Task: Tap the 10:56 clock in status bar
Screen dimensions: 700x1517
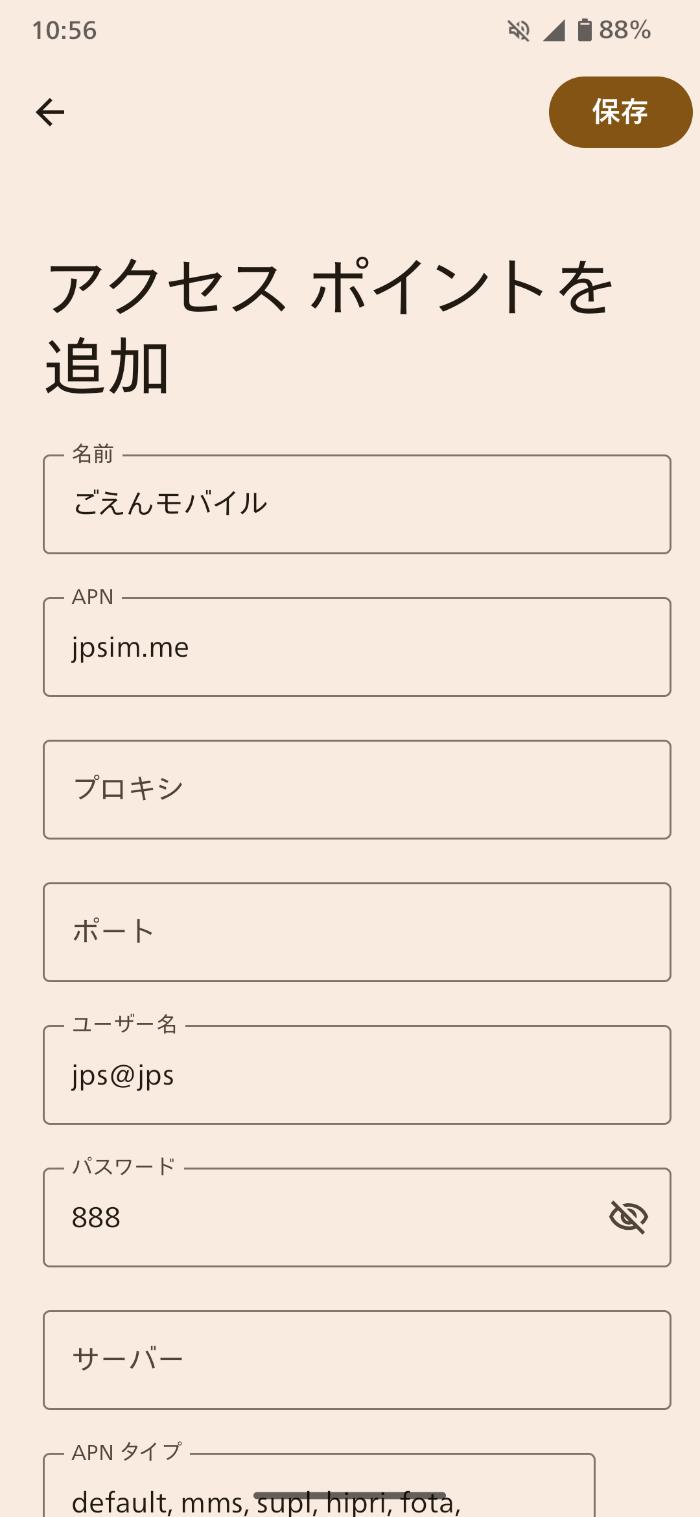Action: click(64, 31)
